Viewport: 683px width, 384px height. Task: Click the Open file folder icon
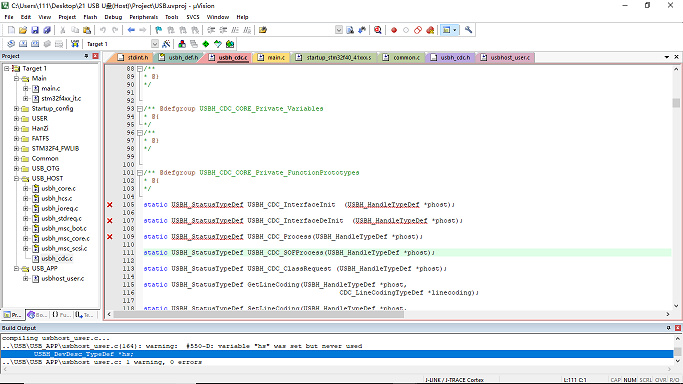[23, 30]
